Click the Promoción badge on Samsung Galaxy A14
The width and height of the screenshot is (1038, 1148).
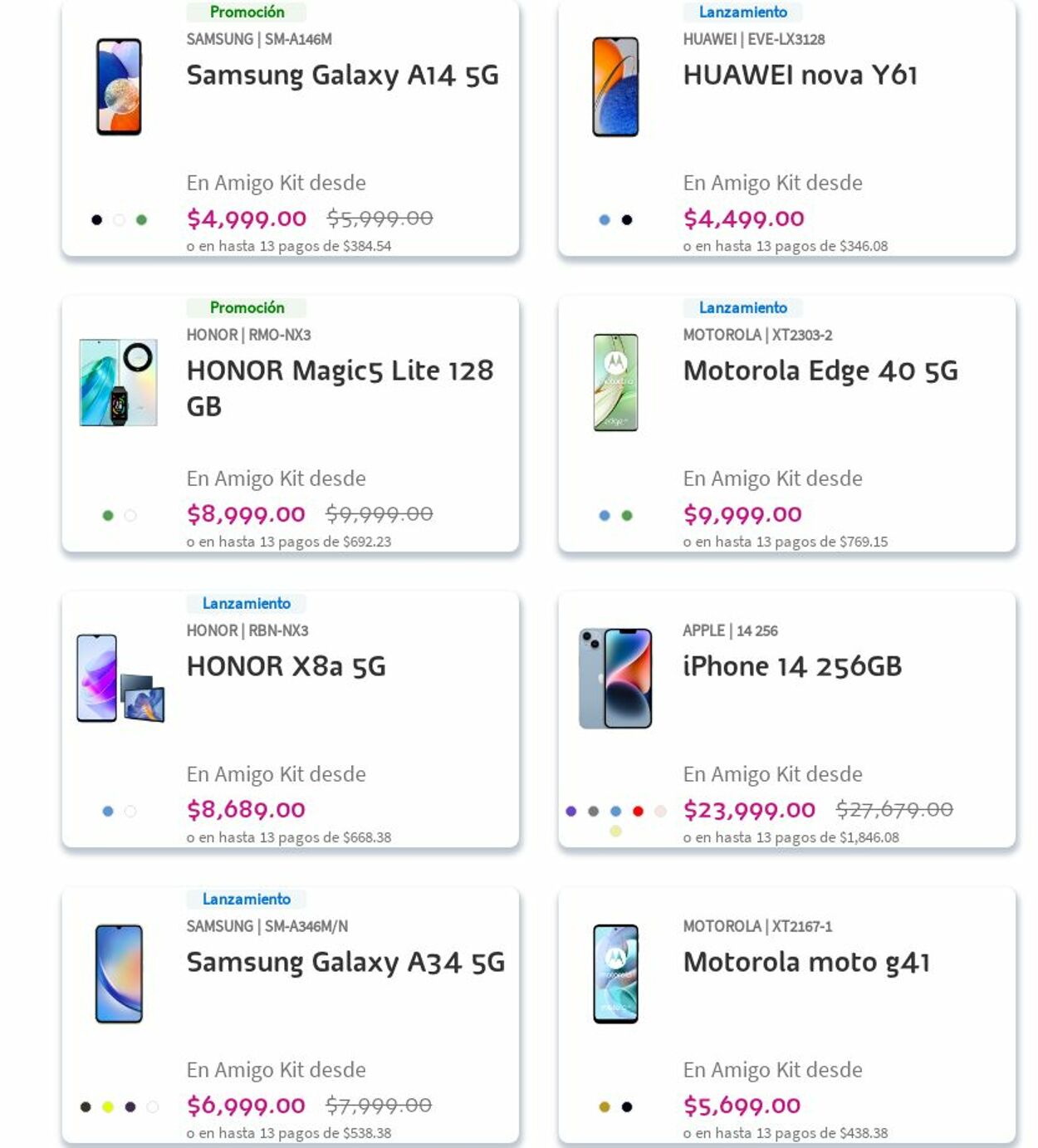click(x=247, y=12)
